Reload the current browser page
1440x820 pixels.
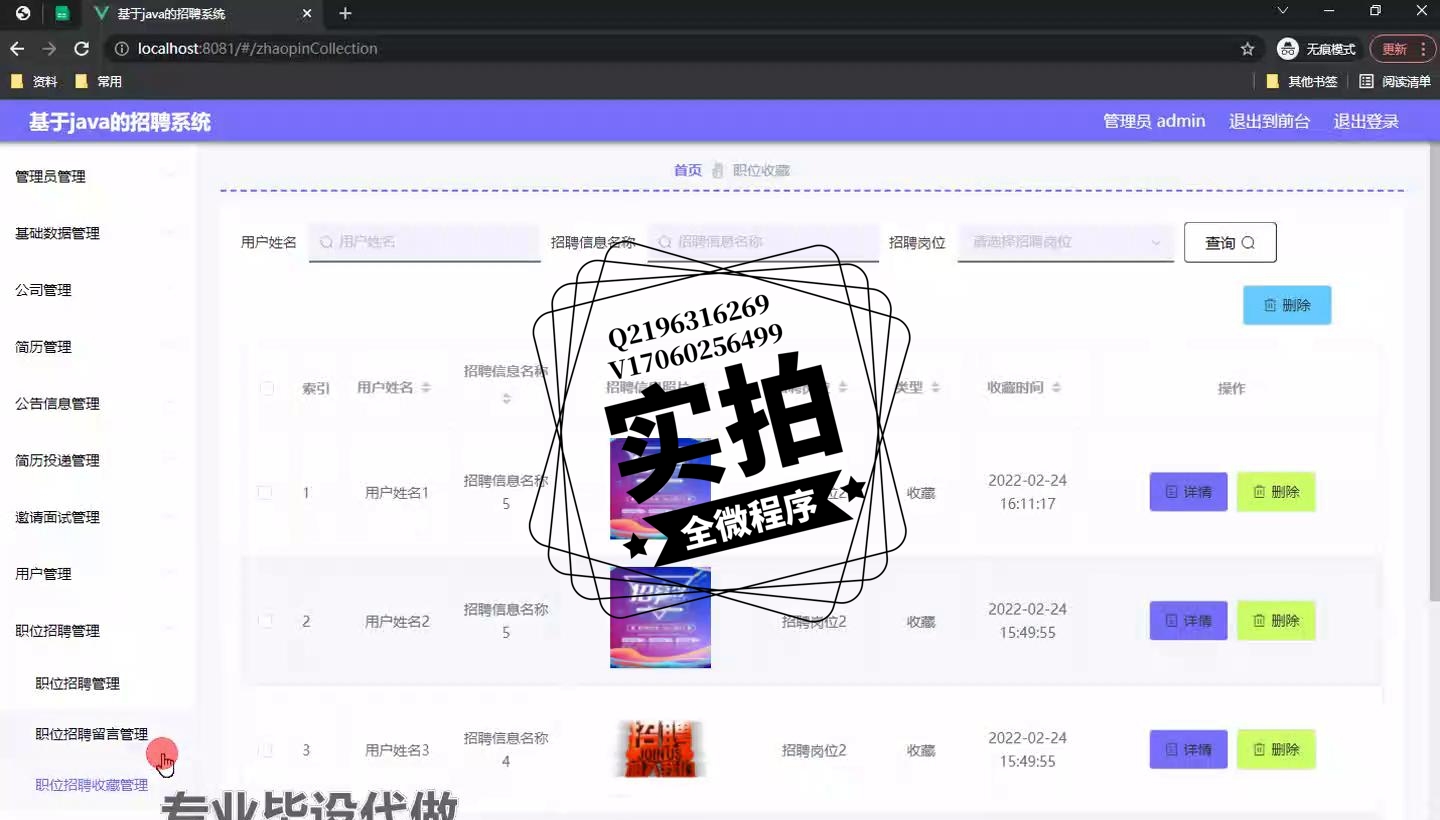click(82, 48)
